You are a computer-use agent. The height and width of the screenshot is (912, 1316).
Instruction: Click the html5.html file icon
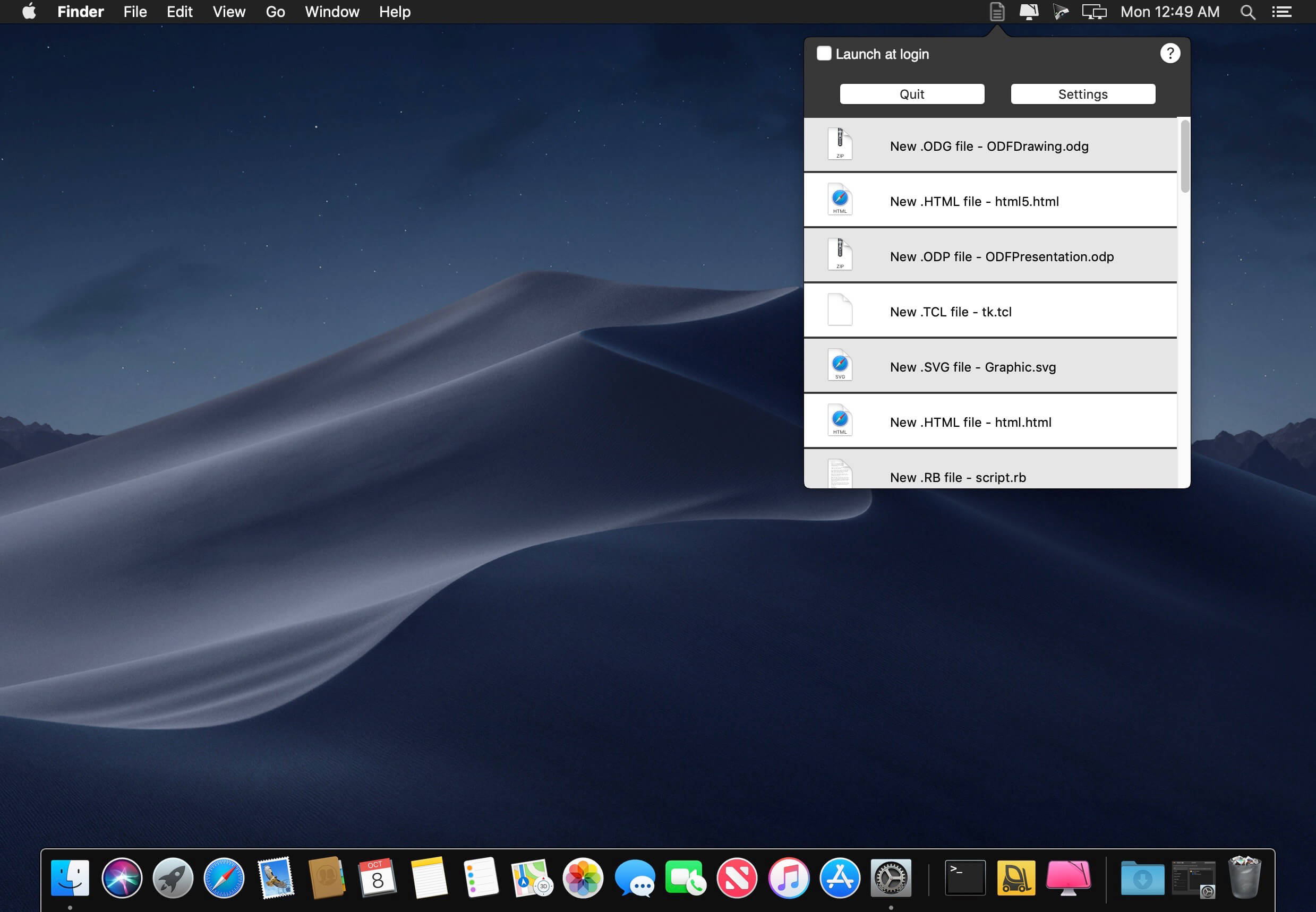[x=840, y=200]
